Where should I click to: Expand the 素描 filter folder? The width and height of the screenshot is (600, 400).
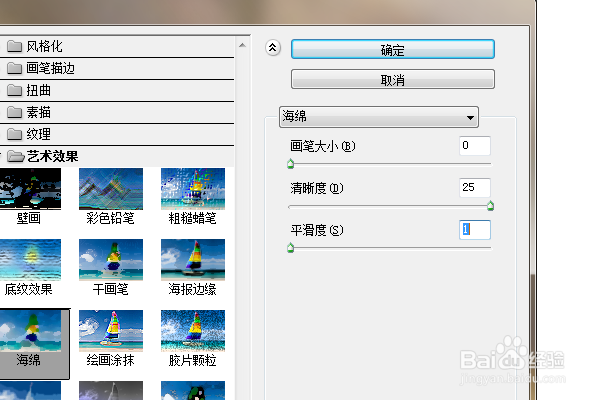pos(117,113)
